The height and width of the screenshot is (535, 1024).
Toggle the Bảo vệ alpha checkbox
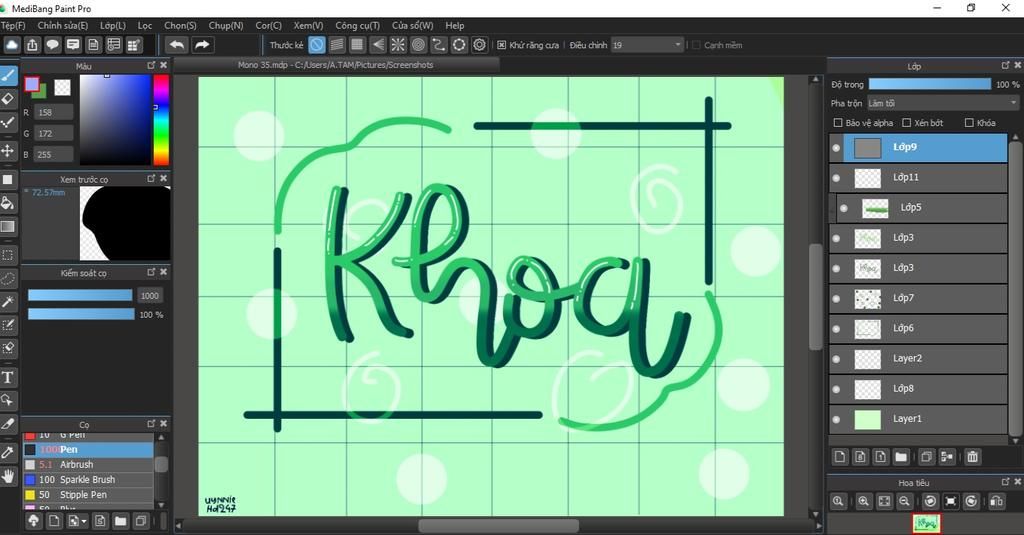click(x=838, y=123)
